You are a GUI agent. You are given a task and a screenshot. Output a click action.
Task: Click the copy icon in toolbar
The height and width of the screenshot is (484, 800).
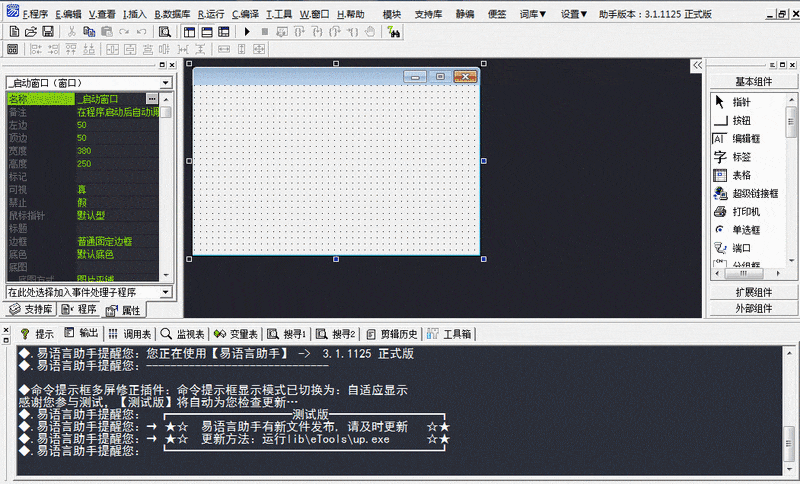click(x=89, y=32)
